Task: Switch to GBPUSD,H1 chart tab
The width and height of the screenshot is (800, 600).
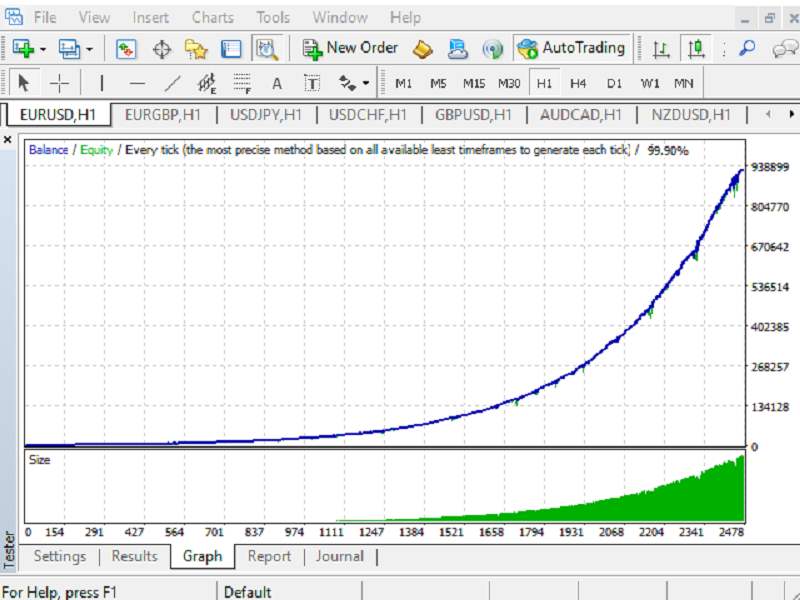Action: [473, 115]
